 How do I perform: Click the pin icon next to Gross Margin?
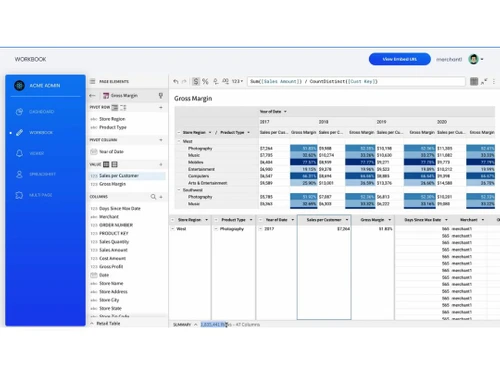point(161,96)
